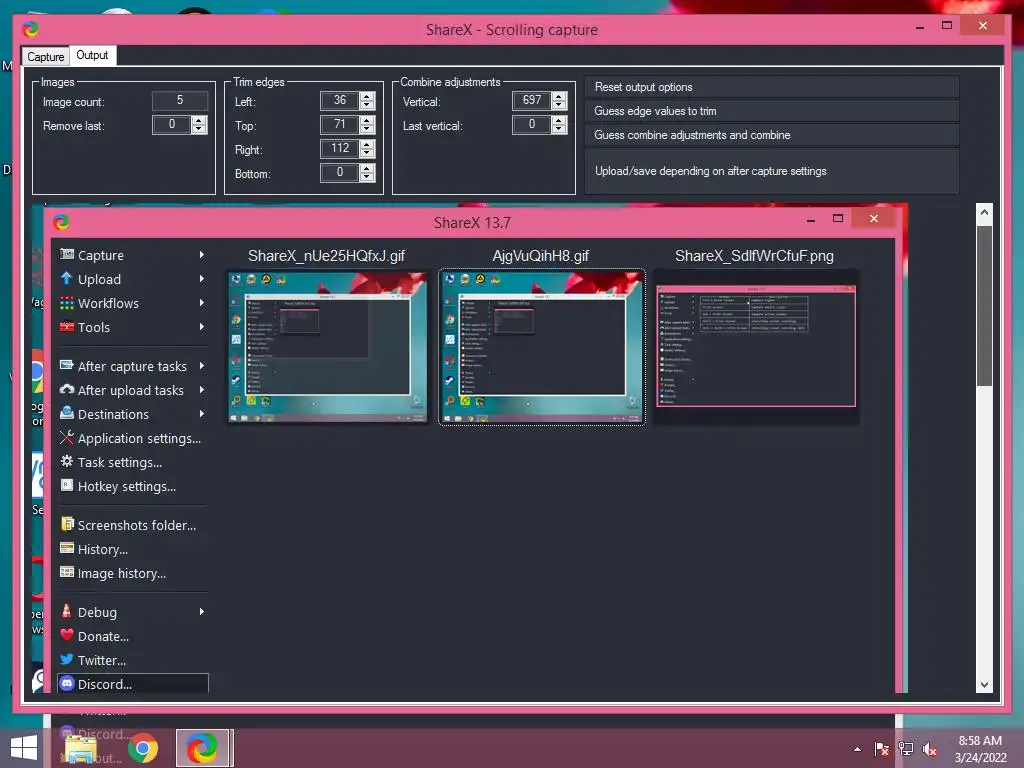The width and height of the screenshot is (1024, 768).
Task: Show hidden tray icons arrow
Action: click(857, 750)
